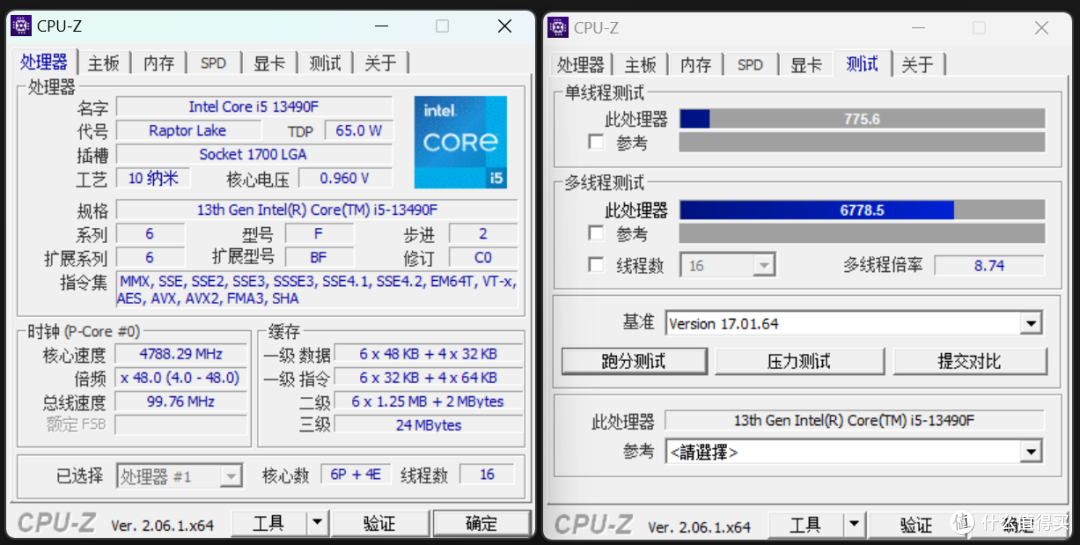Click the Intel Core i5 logo badge
The width and height of the screenshot is (1080, 545).
coord(460,143)
